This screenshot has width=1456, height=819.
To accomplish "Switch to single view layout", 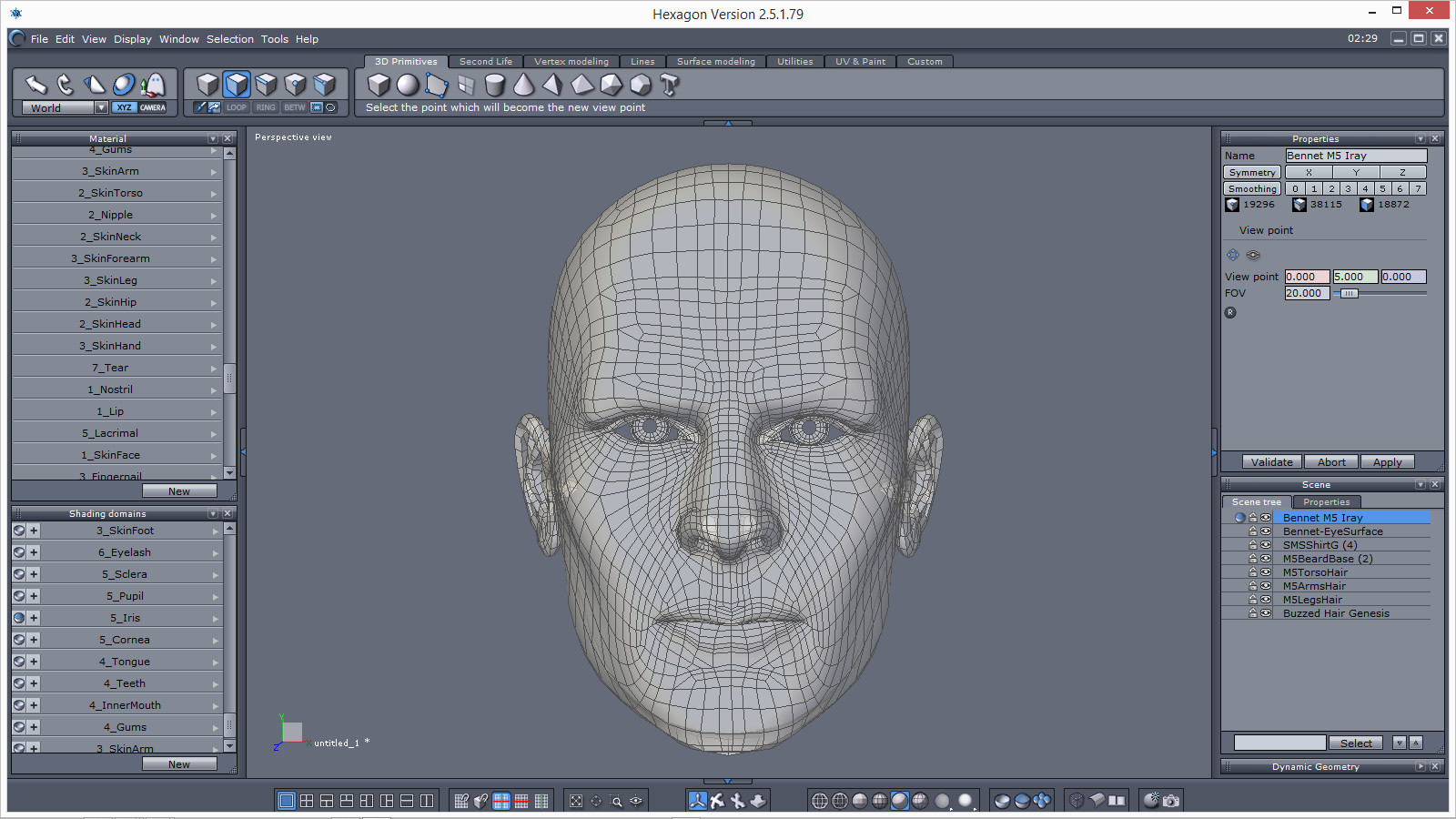I will pos(287,801).
